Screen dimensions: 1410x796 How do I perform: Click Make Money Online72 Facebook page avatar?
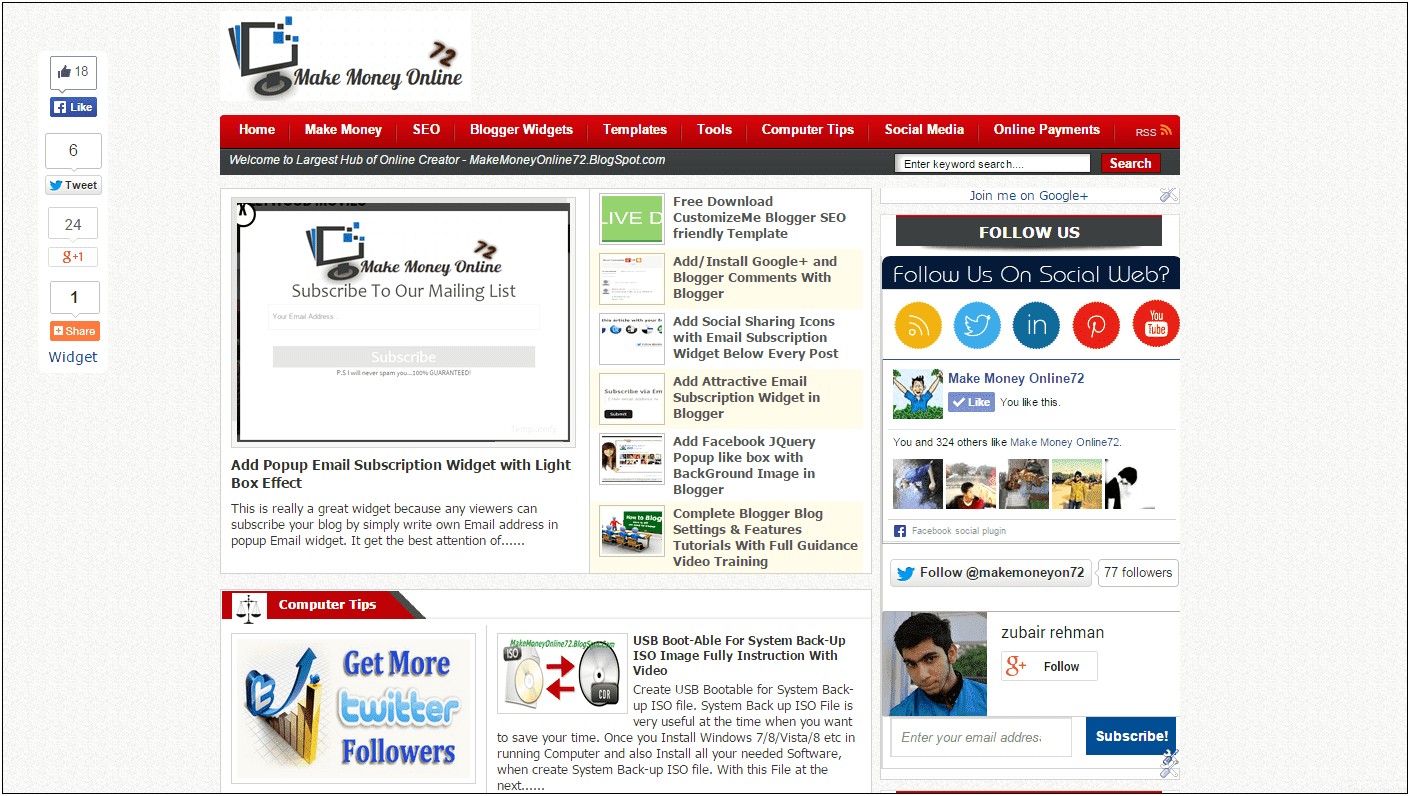[918, 394]
